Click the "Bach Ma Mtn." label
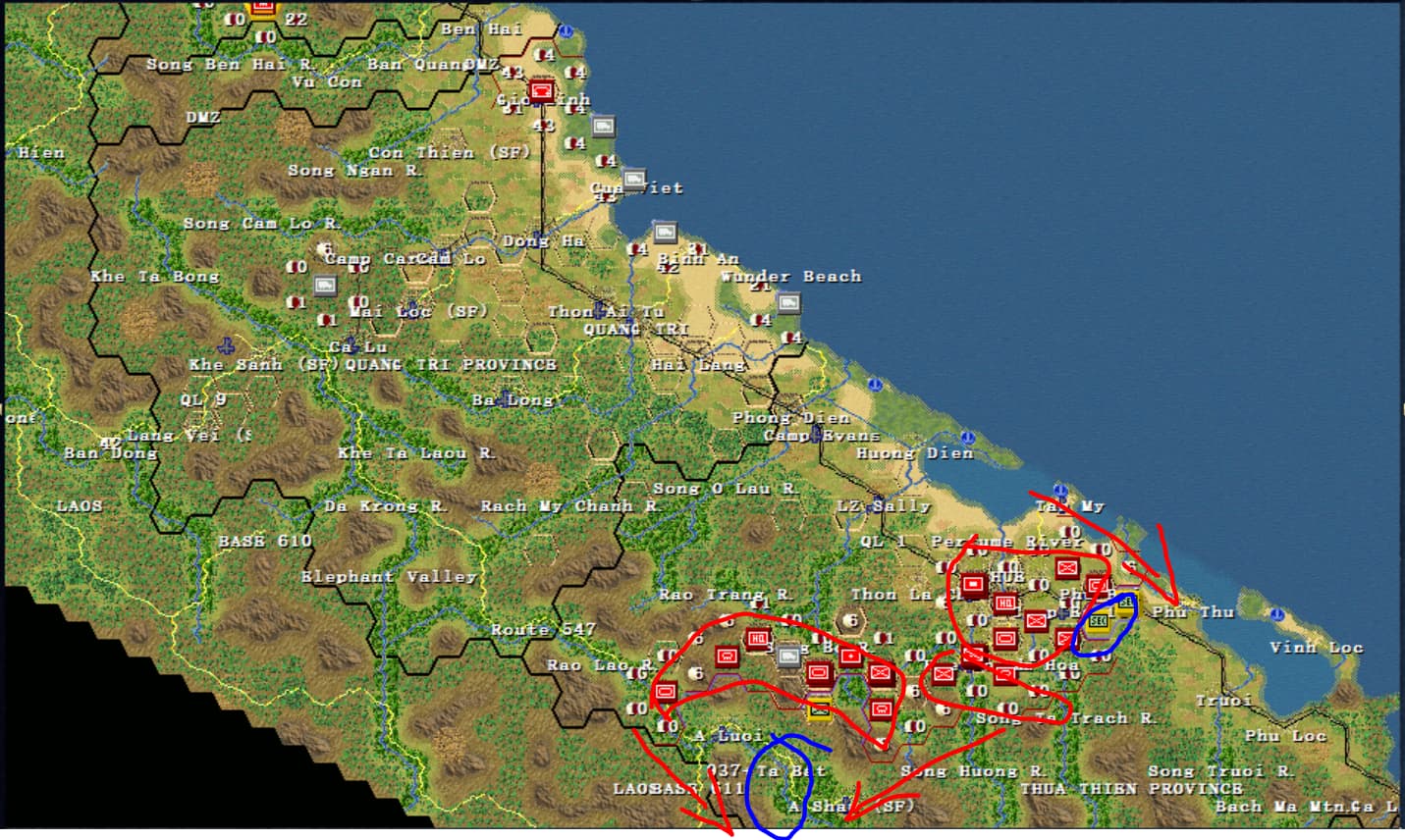The image size is (1405, 840). click(1281, 806)
